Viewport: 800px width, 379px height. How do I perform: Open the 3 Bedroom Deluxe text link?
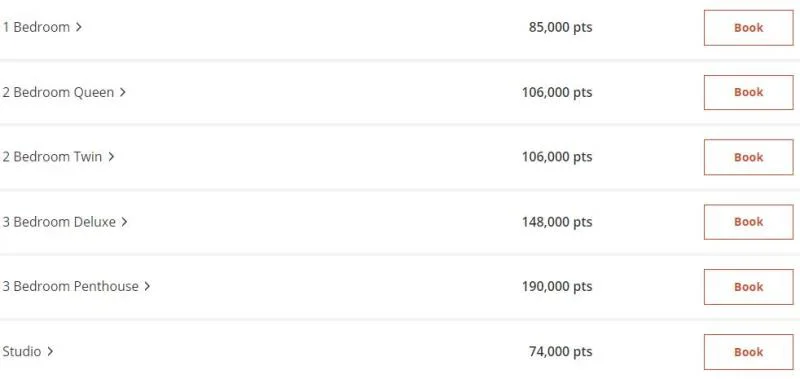pyautogui.click(x=59, y=222)
